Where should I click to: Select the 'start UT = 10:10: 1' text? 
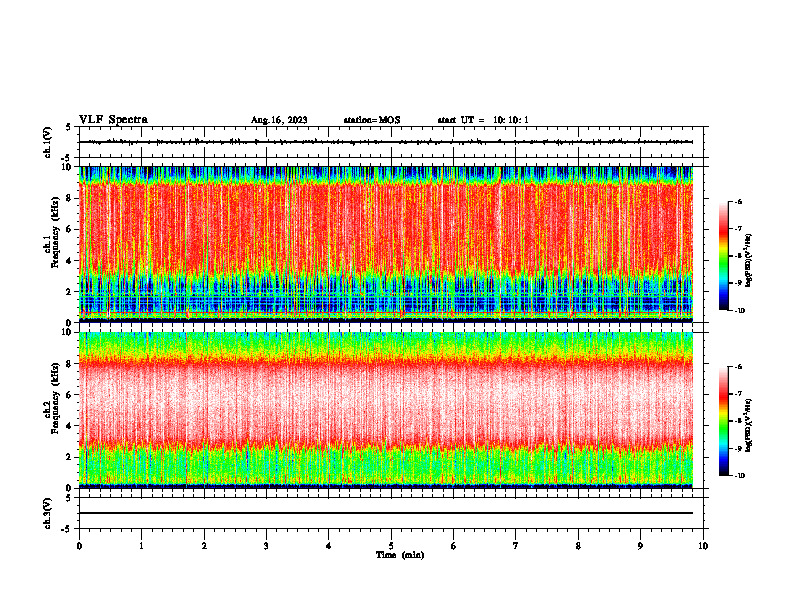(483, 120)
